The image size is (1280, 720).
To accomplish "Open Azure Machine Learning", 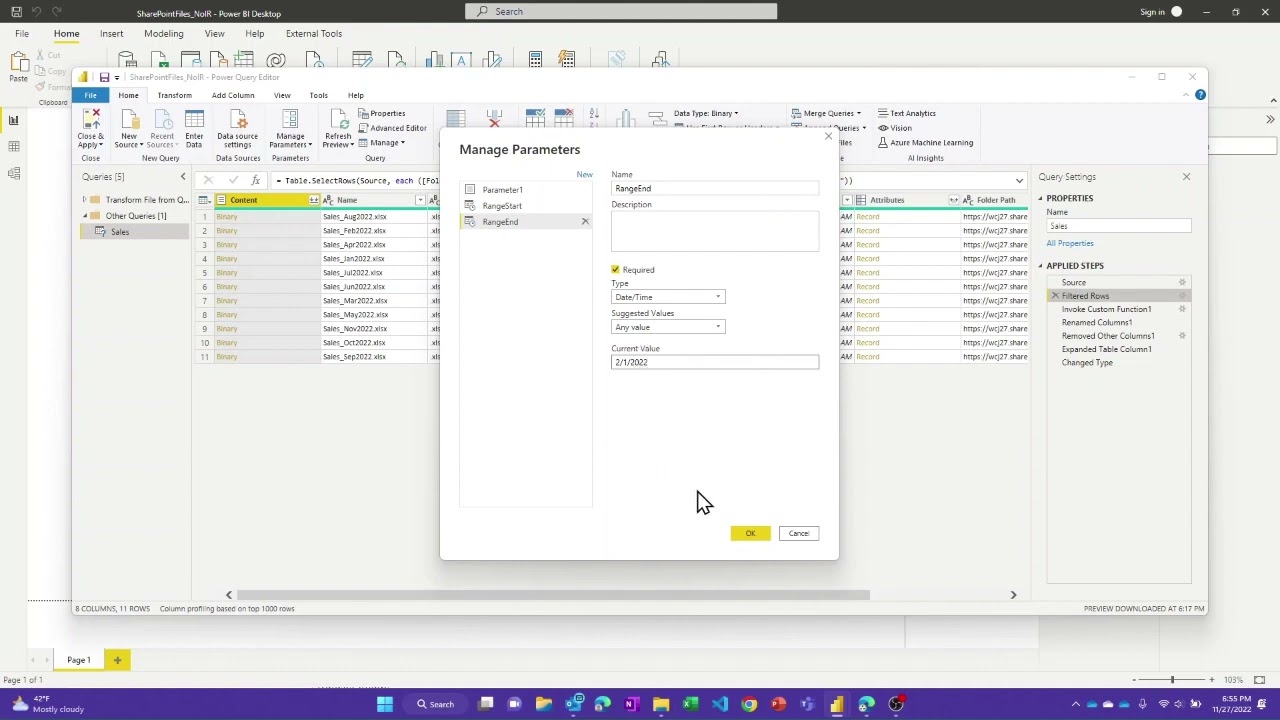I will (925, 142).
